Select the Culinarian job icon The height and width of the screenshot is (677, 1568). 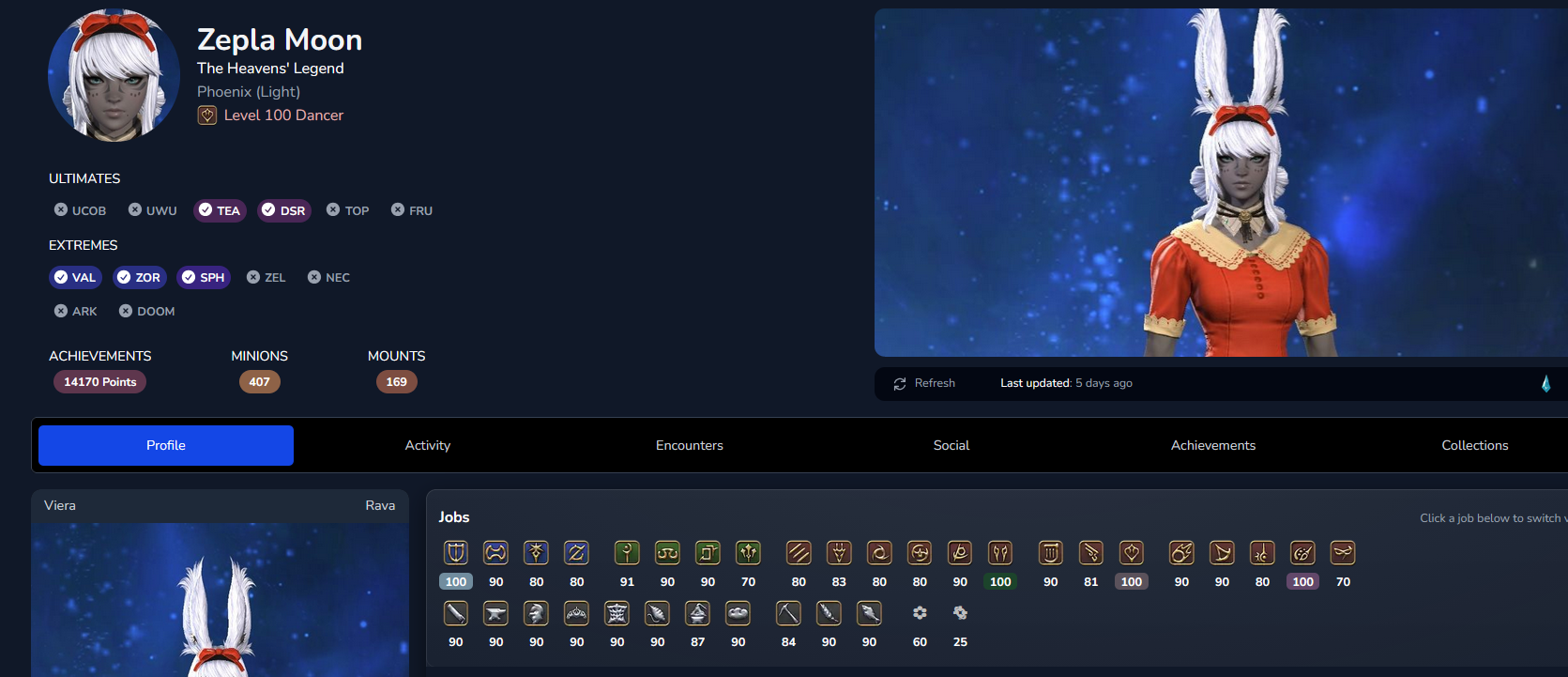coord(738,613)
